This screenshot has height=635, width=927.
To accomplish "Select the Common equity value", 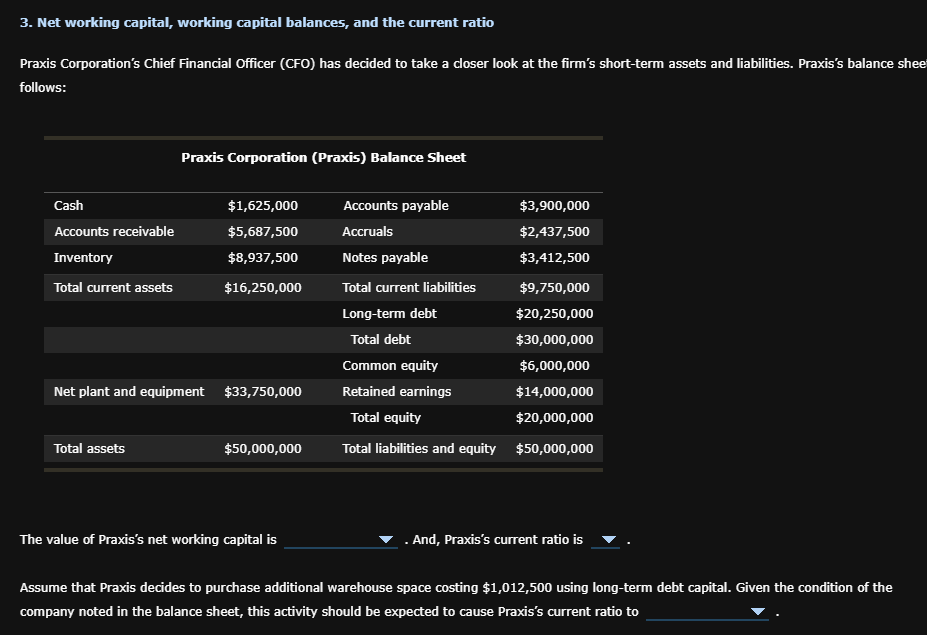I will click(553, 365).
